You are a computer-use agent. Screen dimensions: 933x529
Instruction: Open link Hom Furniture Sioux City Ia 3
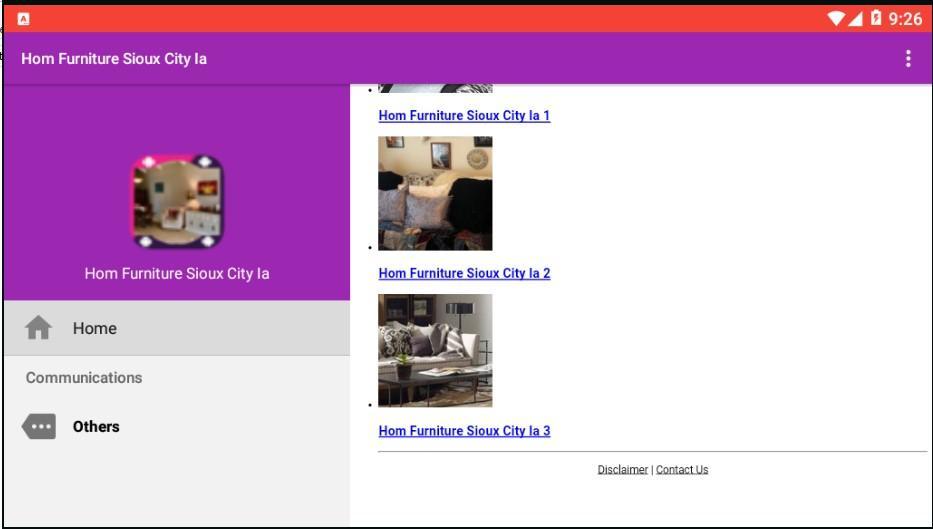(x=464, y=431)
